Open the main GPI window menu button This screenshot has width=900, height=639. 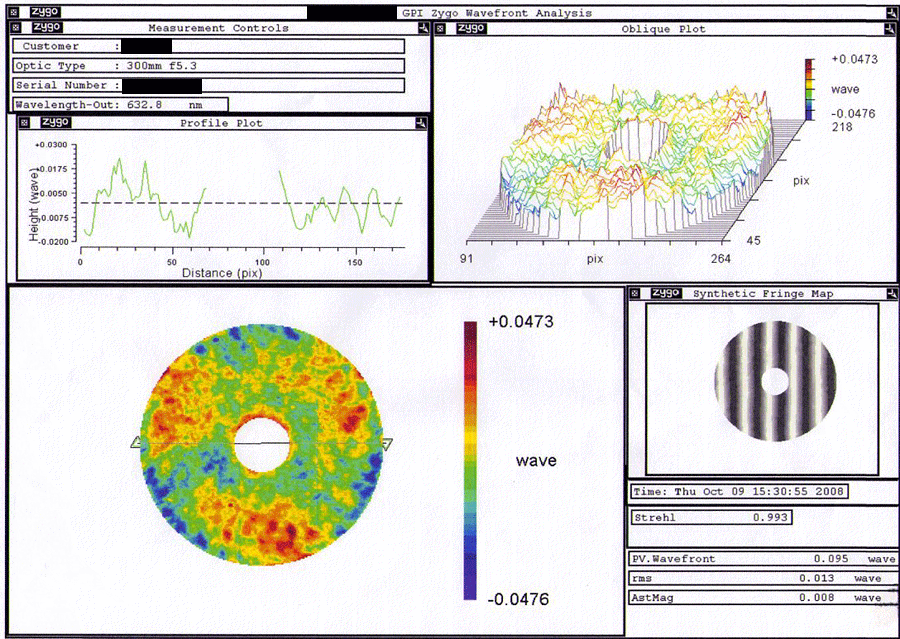(15, 12)
